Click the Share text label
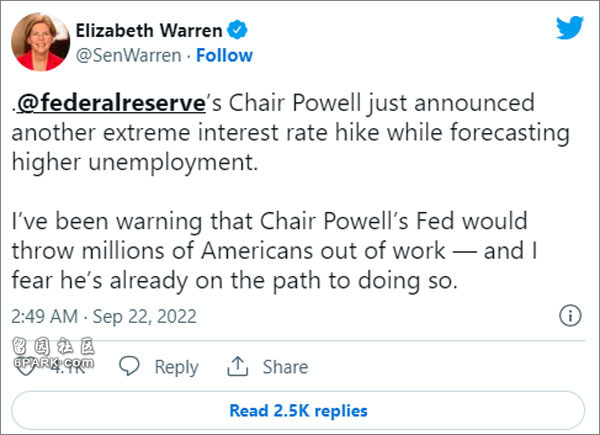This screenshot has height=435, width=600. [x=285, y=367]
